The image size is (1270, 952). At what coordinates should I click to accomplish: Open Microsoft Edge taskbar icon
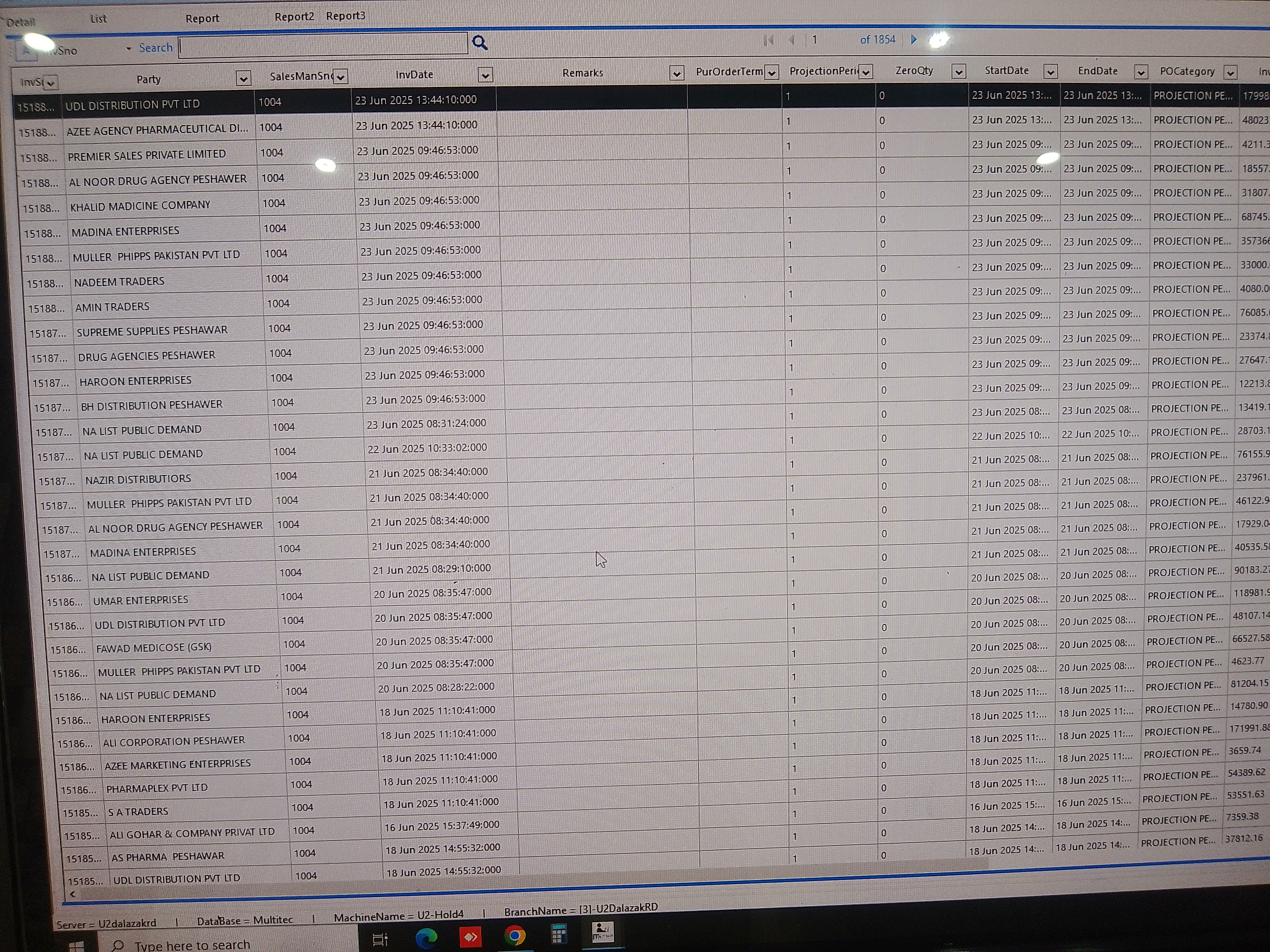426,937
